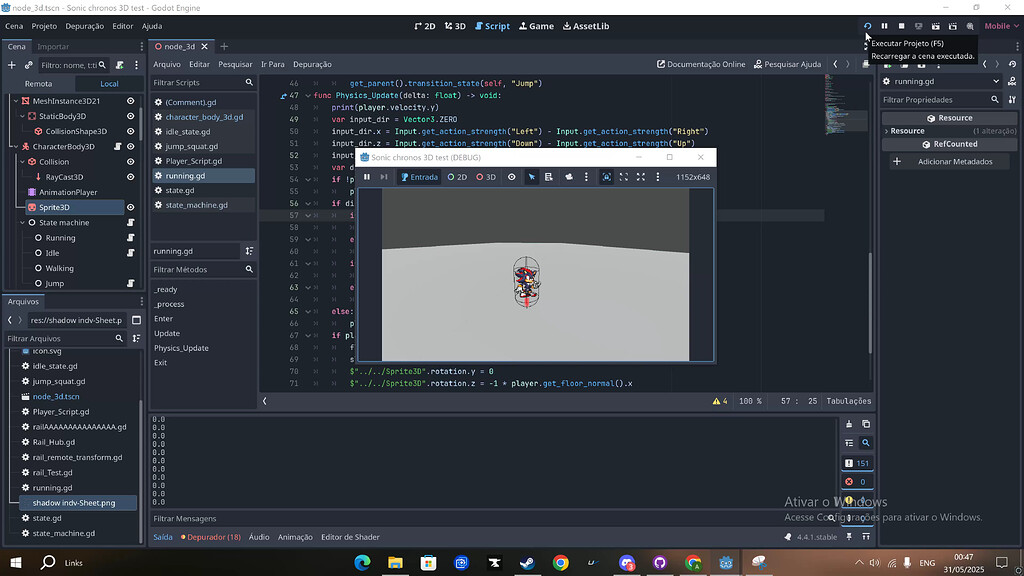
Task: Open the script attached to Running node
Action: click(x=131, y=238)
